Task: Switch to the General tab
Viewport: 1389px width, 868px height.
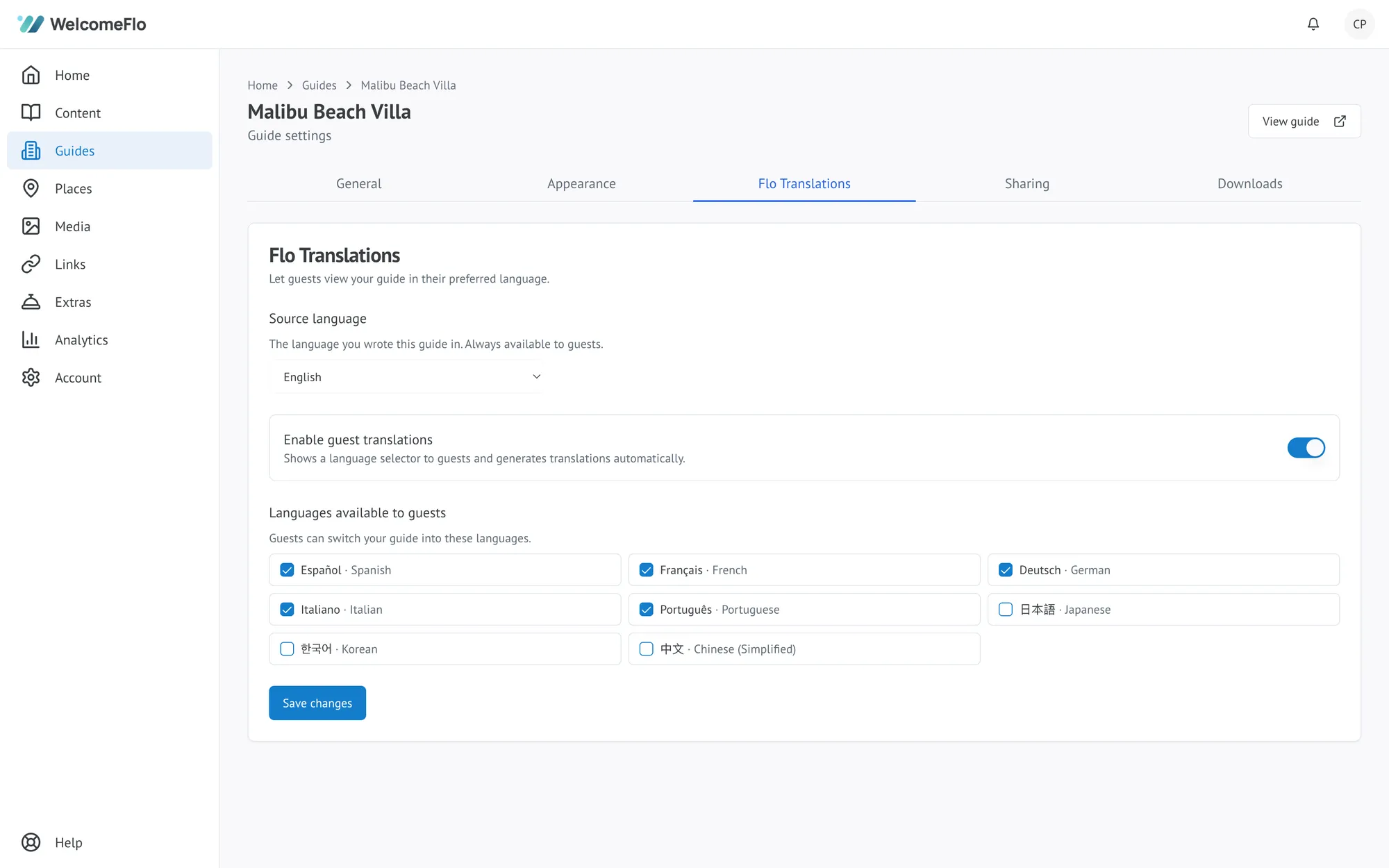Action: tap(358, 184)
